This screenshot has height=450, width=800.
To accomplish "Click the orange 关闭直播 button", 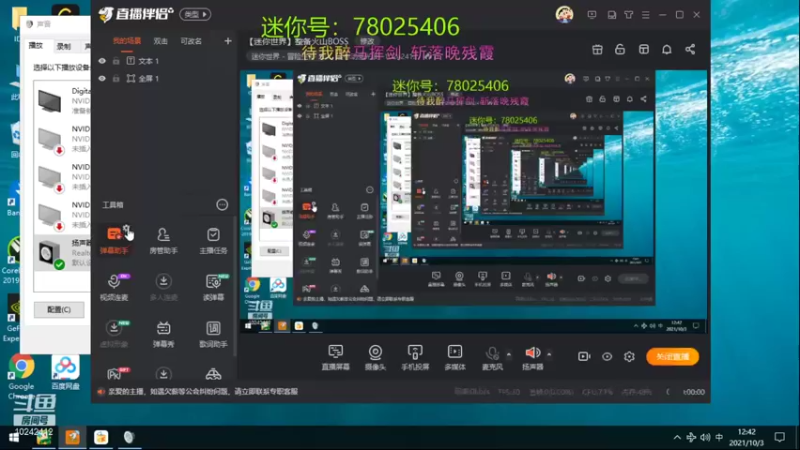I will click(672, 357).
